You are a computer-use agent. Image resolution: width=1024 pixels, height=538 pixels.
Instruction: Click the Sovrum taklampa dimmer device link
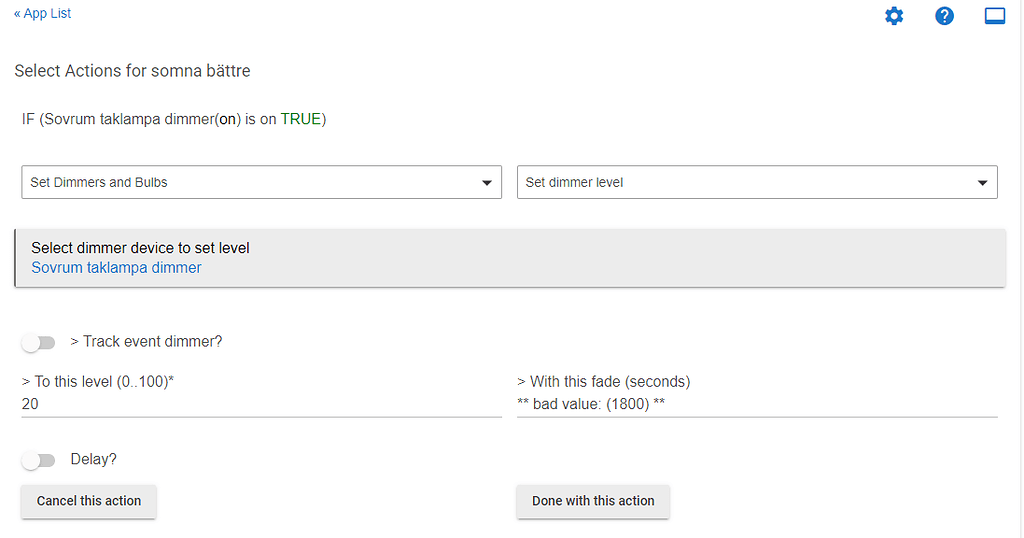click(x=116, y=268)
